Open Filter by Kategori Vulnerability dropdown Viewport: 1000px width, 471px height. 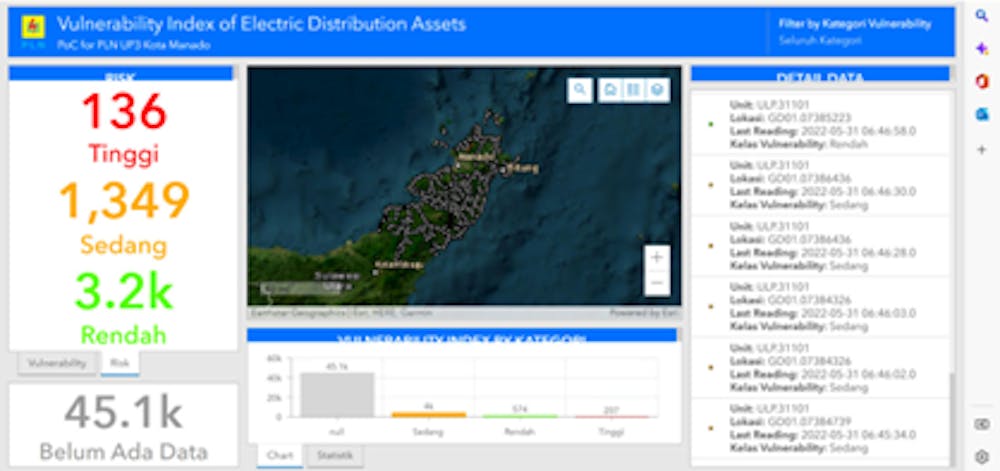855,32
